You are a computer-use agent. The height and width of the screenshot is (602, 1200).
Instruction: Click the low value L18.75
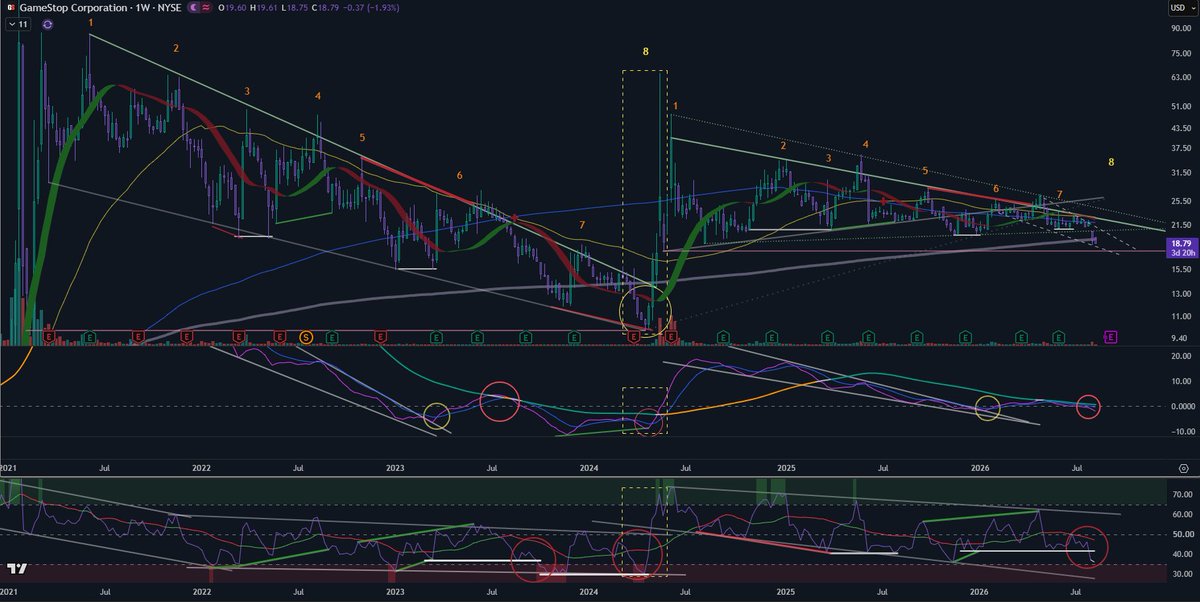click(293, 9)
